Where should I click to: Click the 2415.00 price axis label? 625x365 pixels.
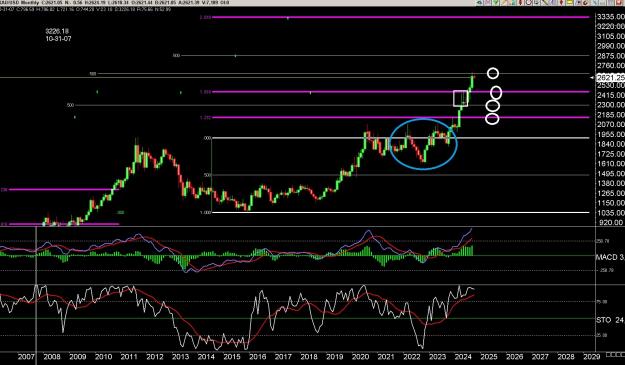point(610,95)
